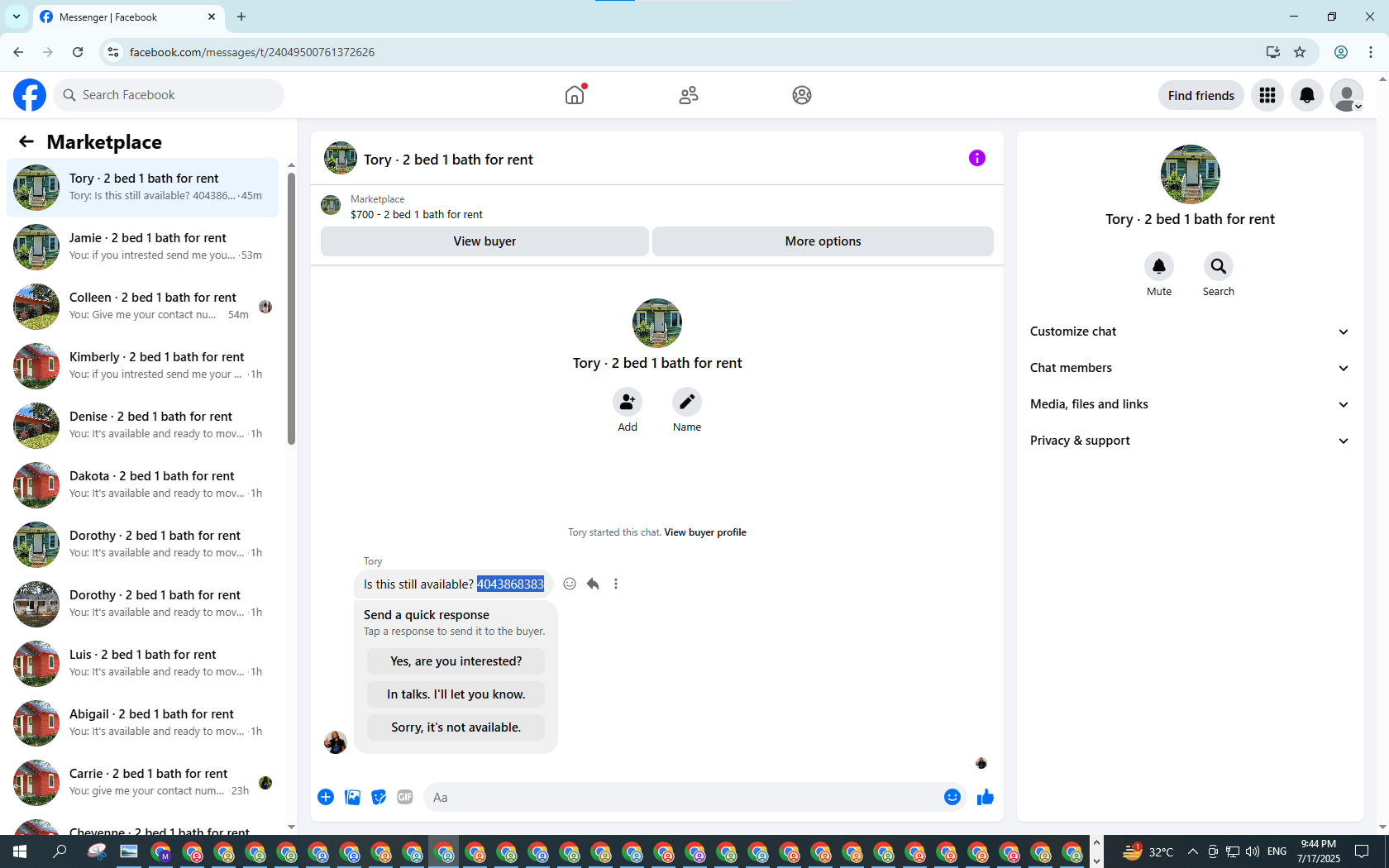Open Tory's house thumbnail in right panel
Image resolution: width=1389 pixels, height=868 pixels.
coord(1190,174)
